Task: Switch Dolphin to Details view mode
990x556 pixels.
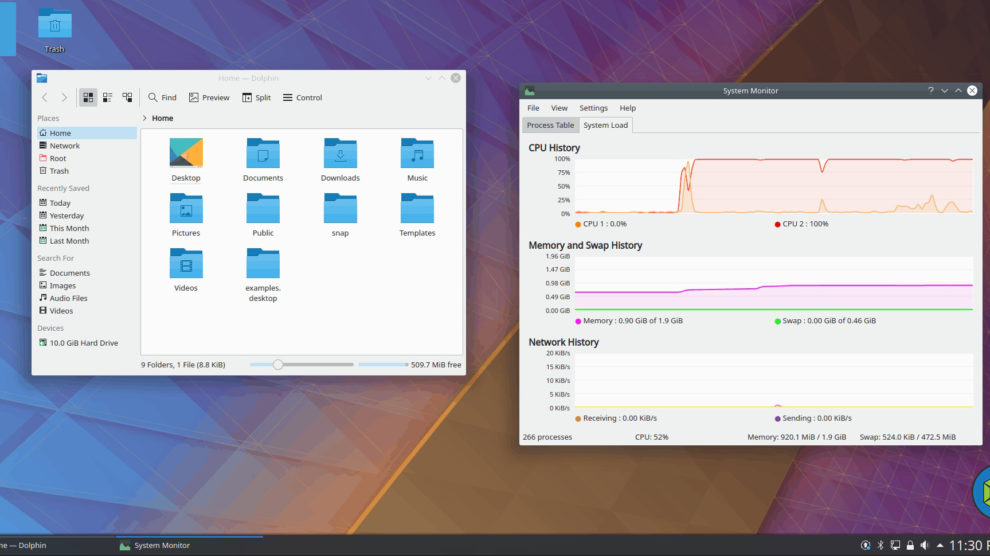Action: [x=127, y=97]
